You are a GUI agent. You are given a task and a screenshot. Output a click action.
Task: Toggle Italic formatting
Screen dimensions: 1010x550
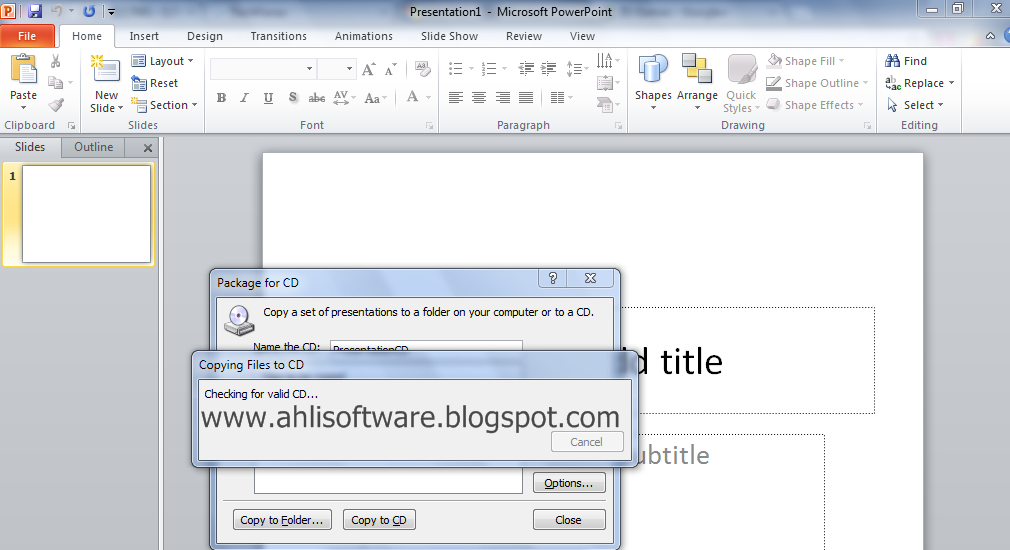point(244,98)
